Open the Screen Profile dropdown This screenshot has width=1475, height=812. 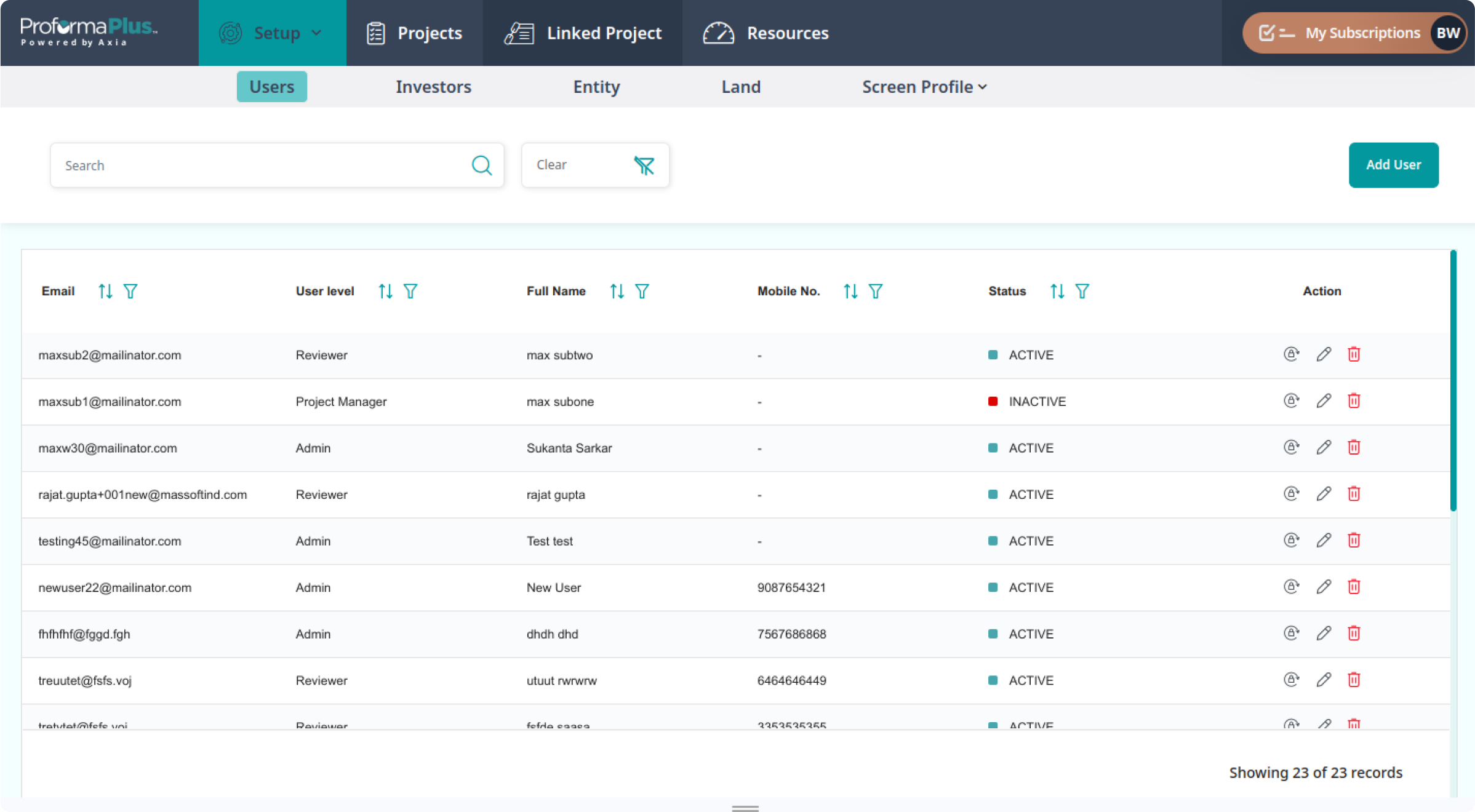point(924,87)
